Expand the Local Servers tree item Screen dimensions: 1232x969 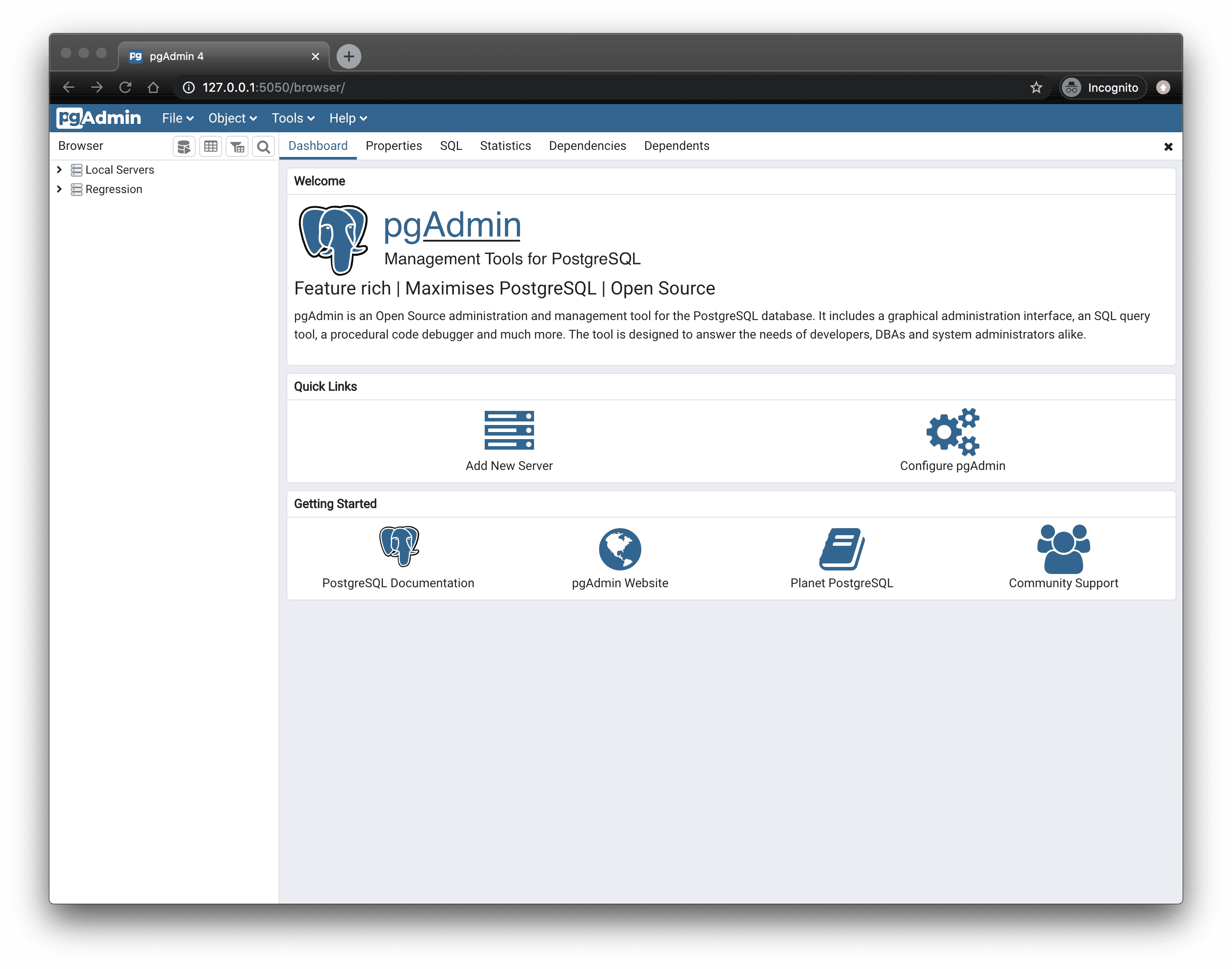60,169
